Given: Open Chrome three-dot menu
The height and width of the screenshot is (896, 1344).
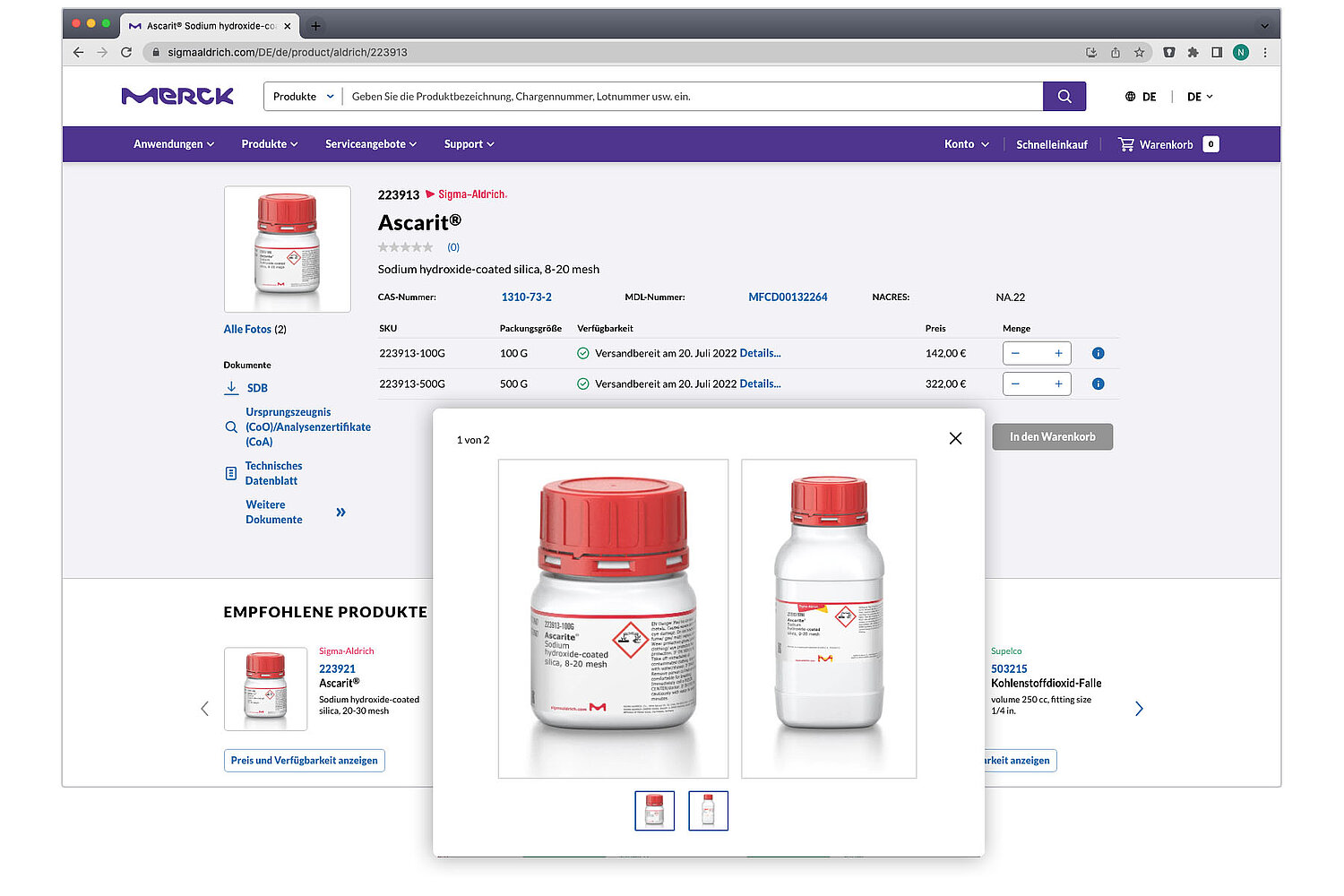Looking at the screenshot, I should pyautogui.click(x=1265, y=52).
